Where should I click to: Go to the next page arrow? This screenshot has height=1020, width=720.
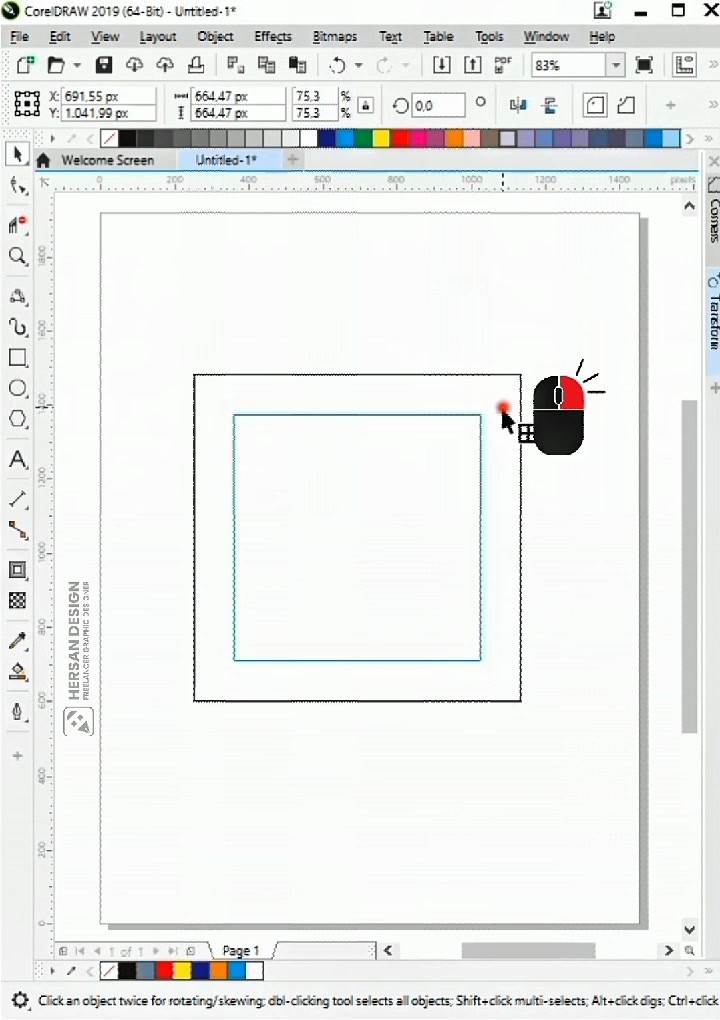(x=156, y=951)
